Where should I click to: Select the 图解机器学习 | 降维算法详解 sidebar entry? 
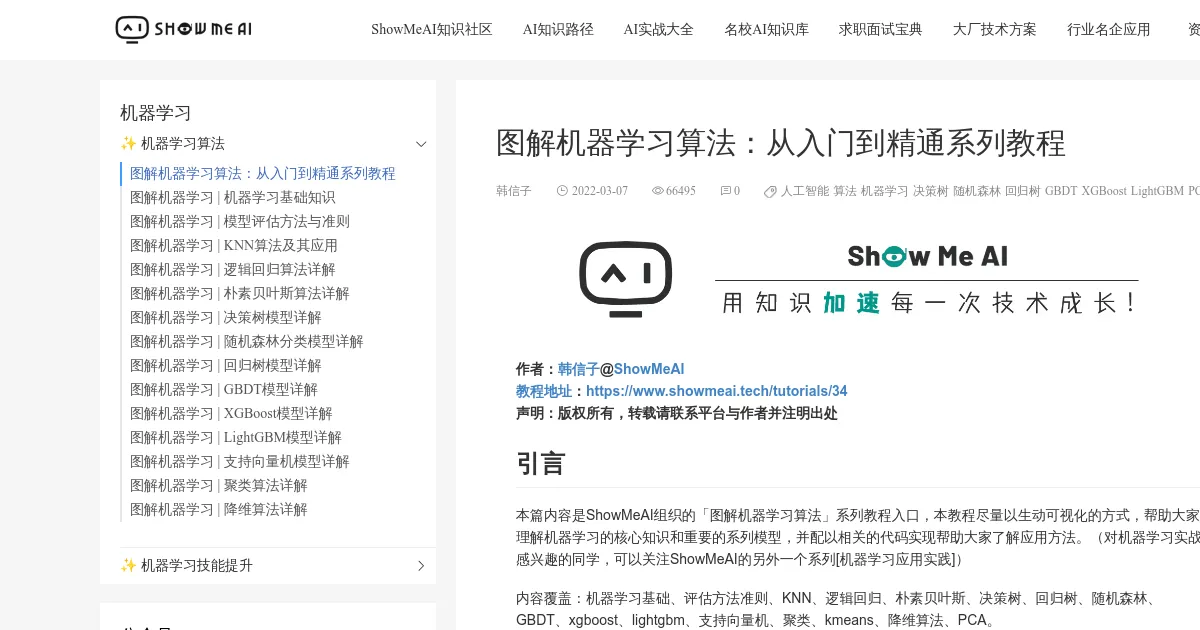coord(218,509)
